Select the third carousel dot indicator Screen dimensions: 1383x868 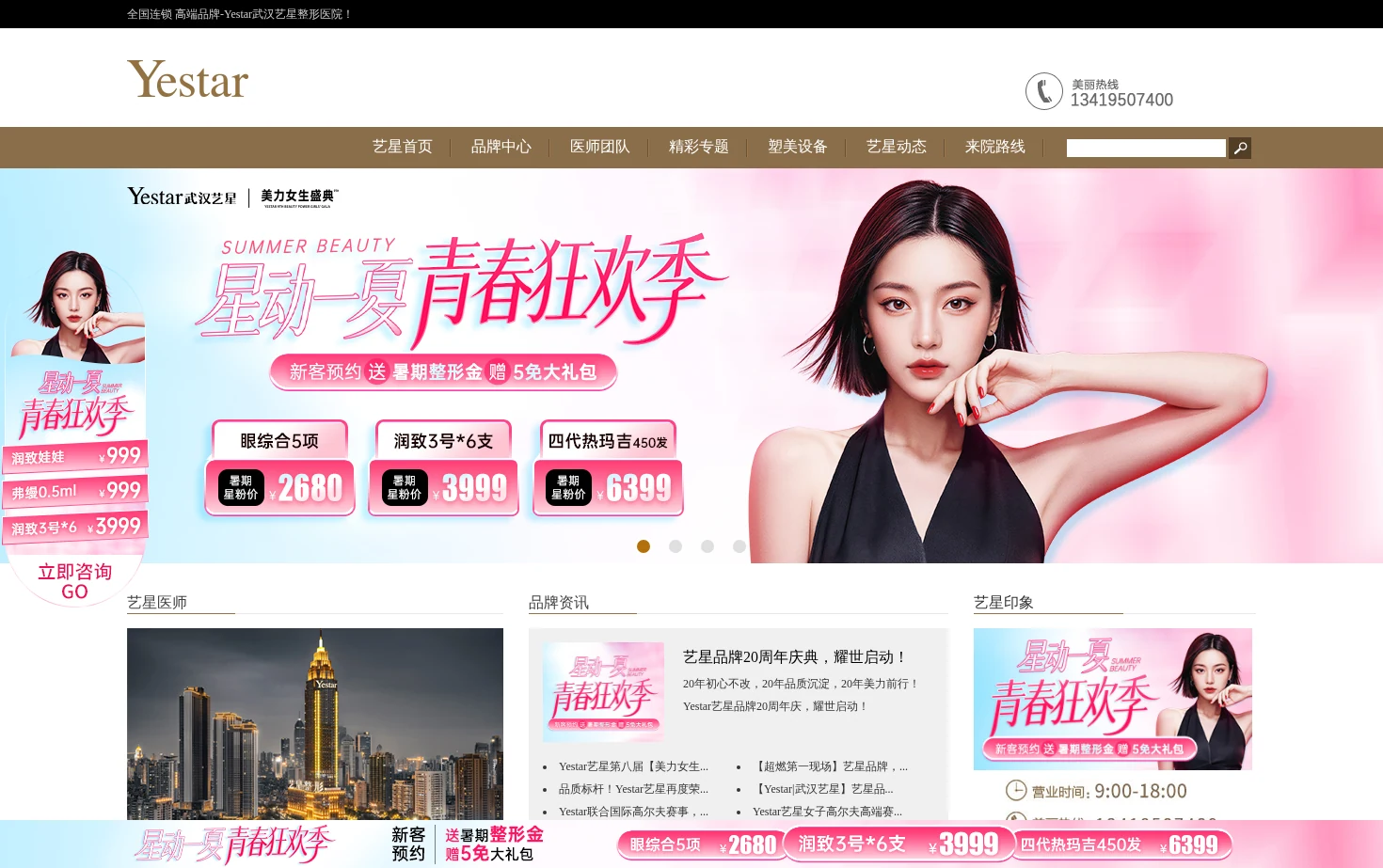[x=707, y=546]
